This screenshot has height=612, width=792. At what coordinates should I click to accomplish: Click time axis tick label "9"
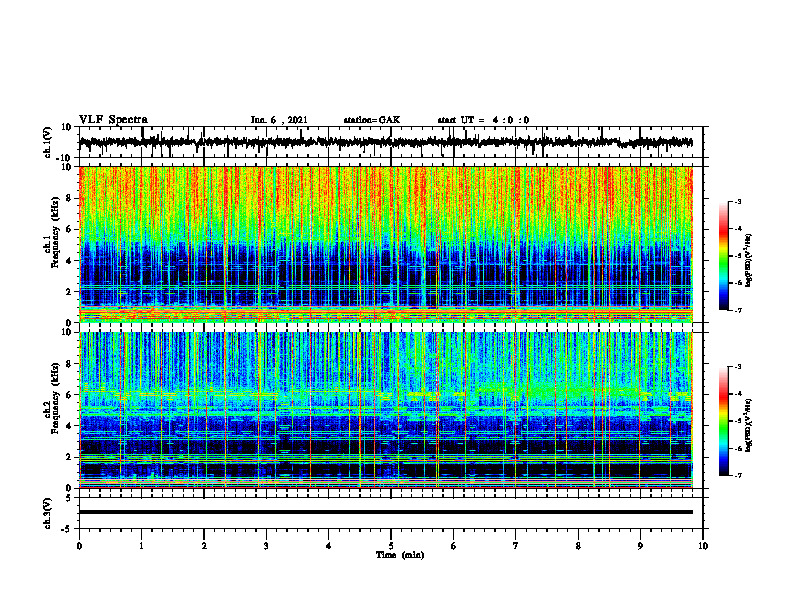(640, 546)
